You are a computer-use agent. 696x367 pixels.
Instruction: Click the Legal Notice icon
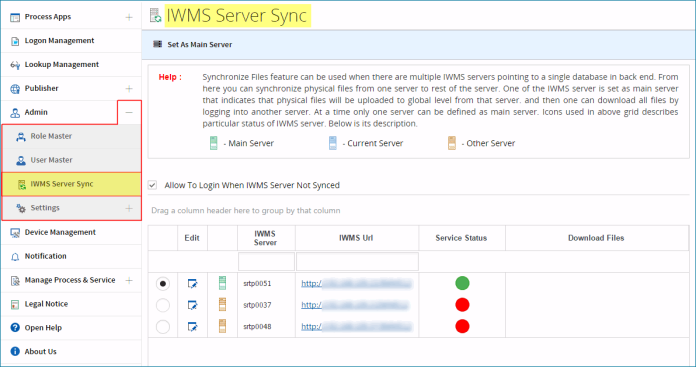pyautogui.click(x=15, y=304)
